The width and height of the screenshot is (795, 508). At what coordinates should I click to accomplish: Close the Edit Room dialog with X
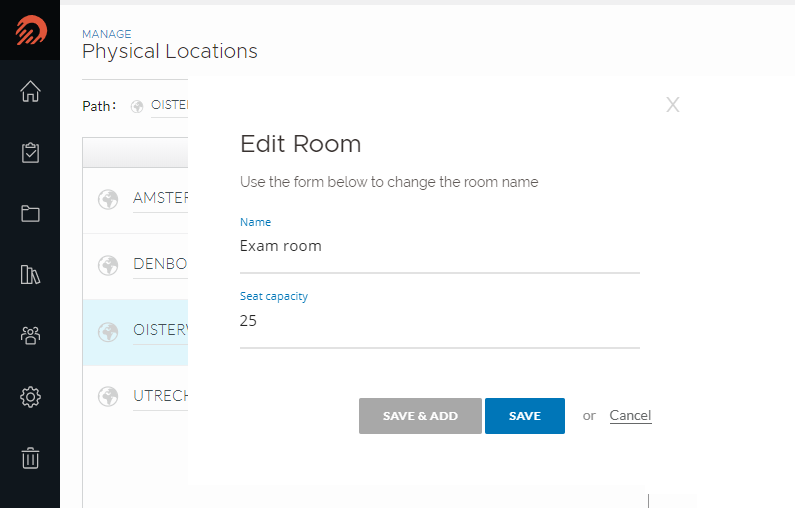(672, 105)
